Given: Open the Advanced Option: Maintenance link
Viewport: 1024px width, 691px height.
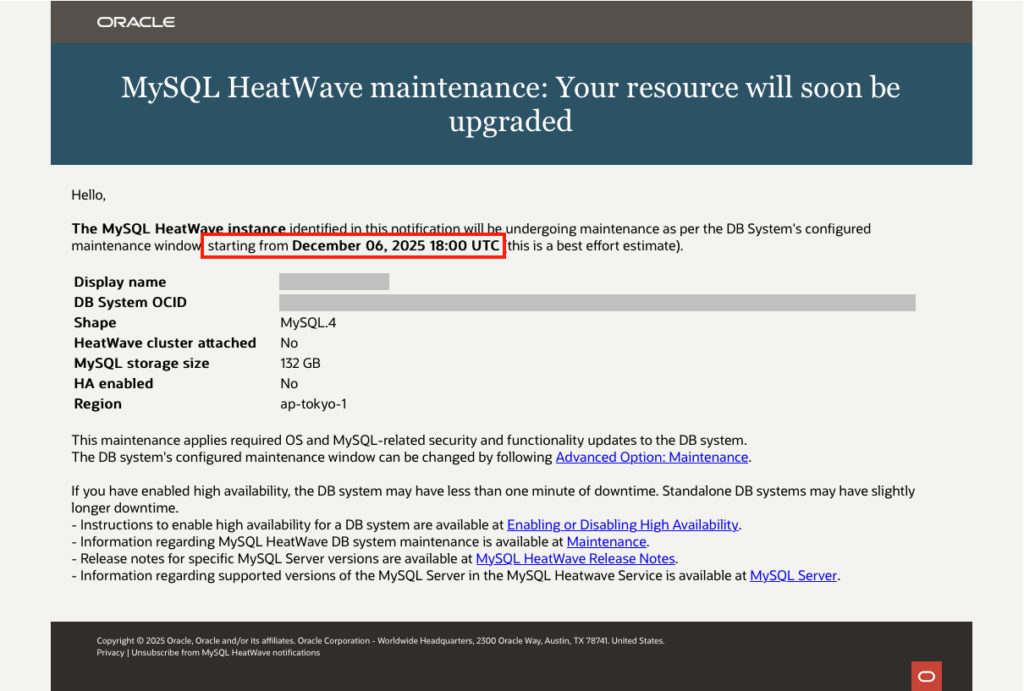Looking at the screenshot, I should tap(652, 457).
